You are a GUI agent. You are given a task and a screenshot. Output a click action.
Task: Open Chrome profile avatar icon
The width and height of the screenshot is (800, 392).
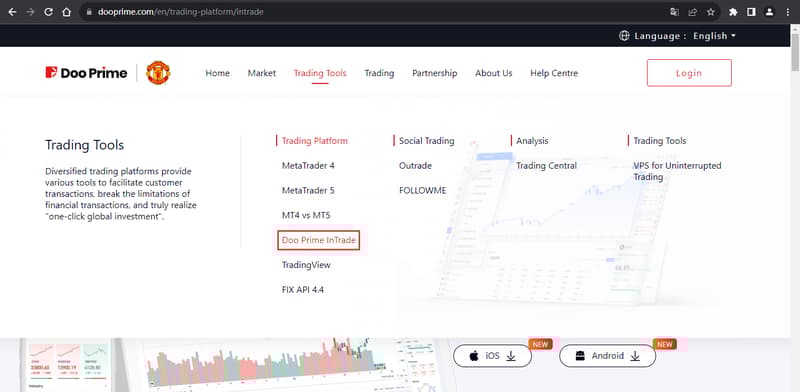click(769, 12)
